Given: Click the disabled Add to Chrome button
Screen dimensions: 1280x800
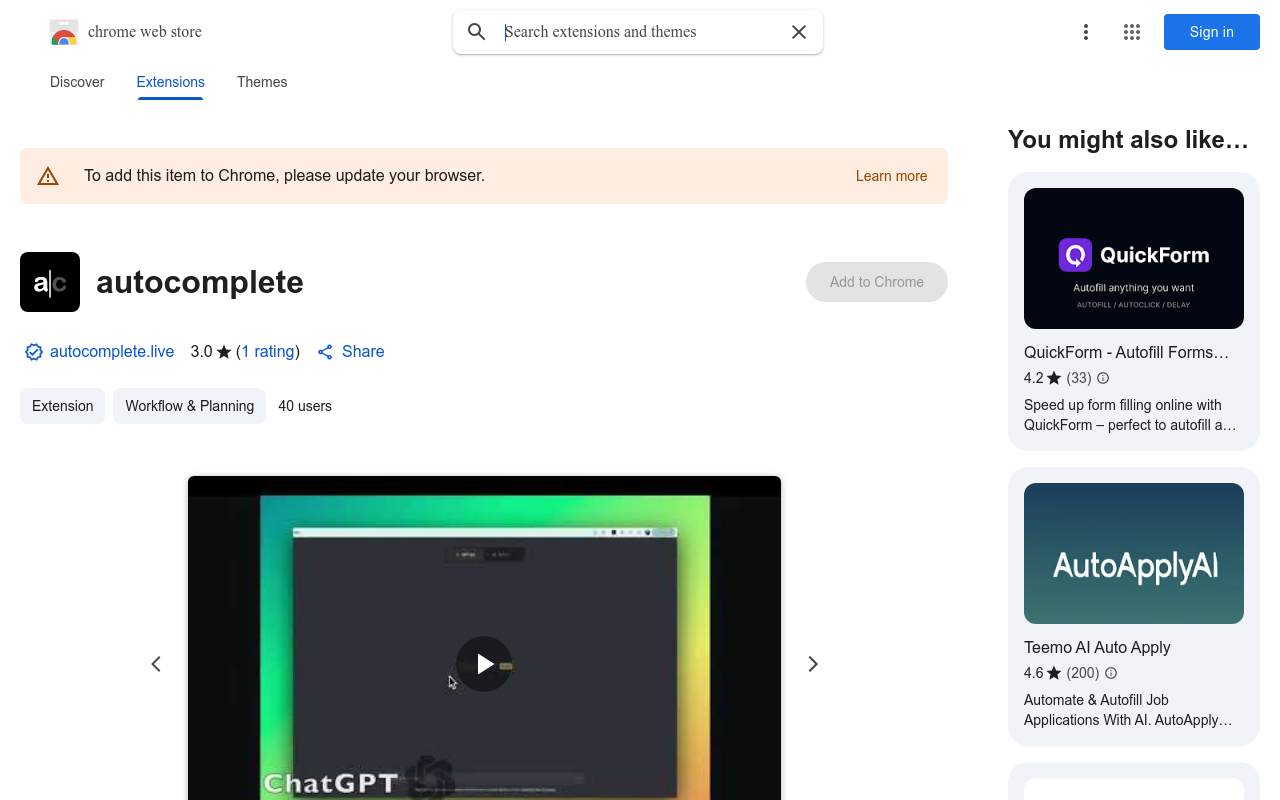Looking at the screenshot, I should click(877, 282).
